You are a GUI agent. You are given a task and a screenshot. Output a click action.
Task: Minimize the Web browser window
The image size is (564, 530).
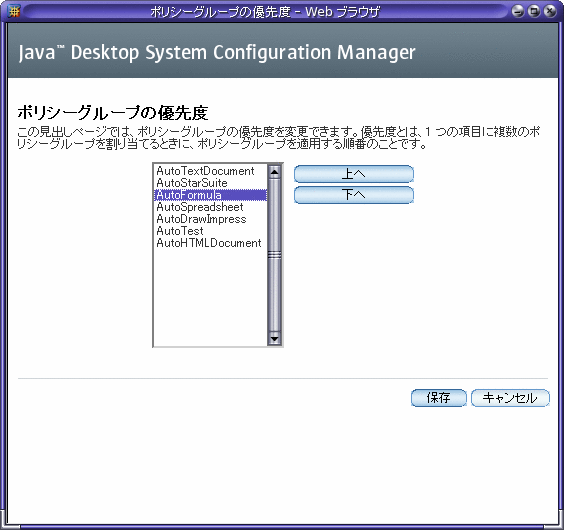(518, 12)
